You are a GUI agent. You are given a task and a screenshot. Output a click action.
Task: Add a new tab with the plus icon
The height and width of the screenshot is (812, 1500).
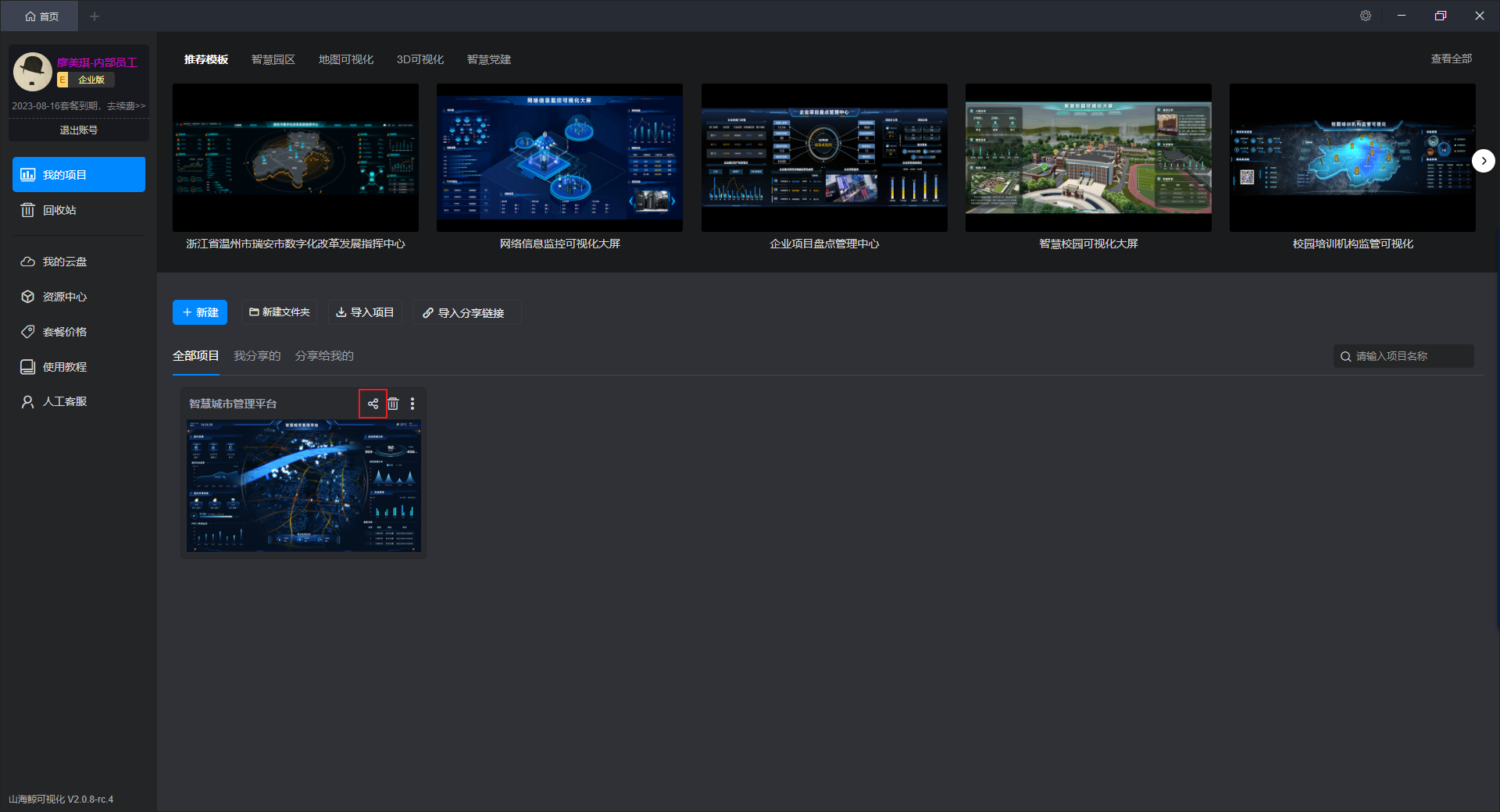(x=95, y=16)
